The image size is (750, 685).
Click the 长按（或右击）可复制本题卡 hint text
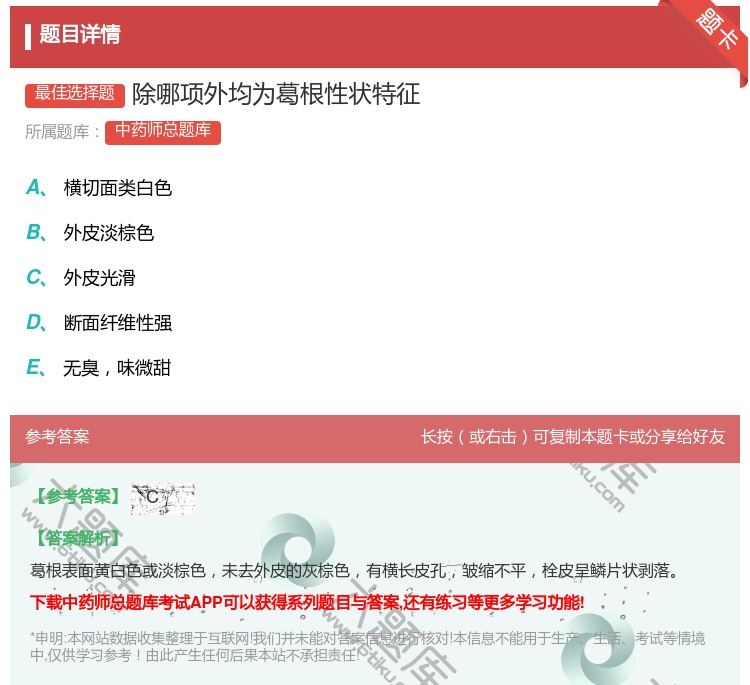pyautogui.click(x=573, y=437)
